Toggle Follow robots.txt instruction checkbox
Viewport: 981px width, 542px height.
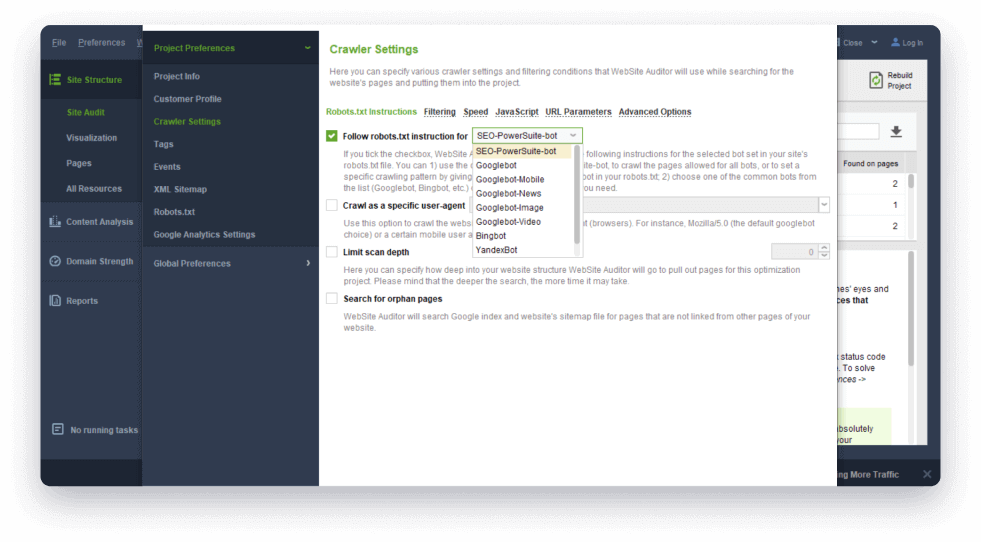point(332,136)
